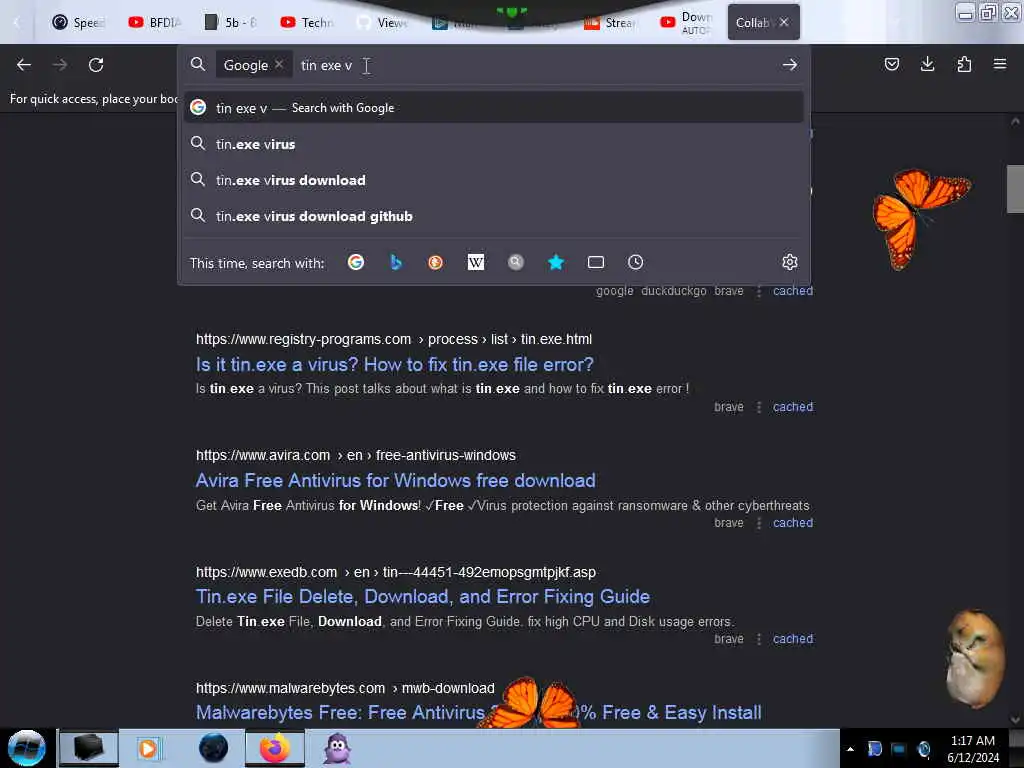
Task: Open options dots on exedb result
Action: 758,639
